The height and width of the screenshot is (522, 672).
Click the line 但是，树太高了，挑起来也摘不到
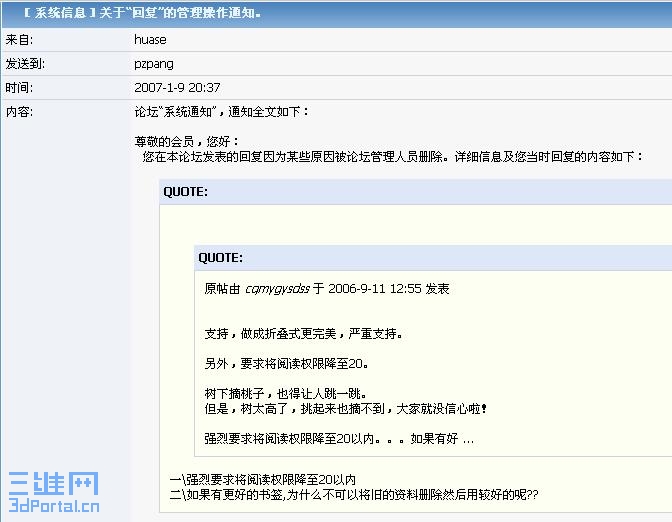345,408
